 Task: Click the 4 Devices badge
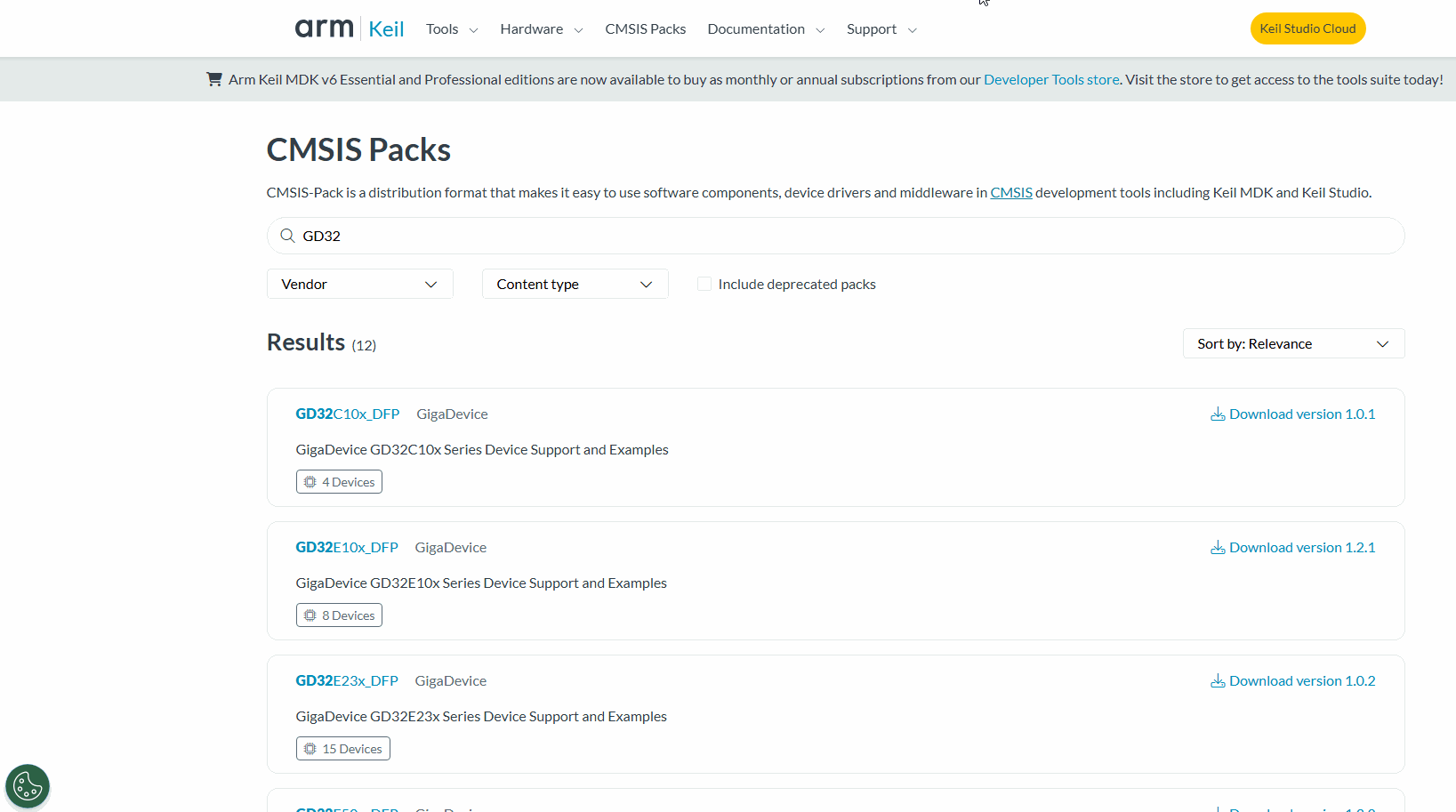(x=339, y=482)
